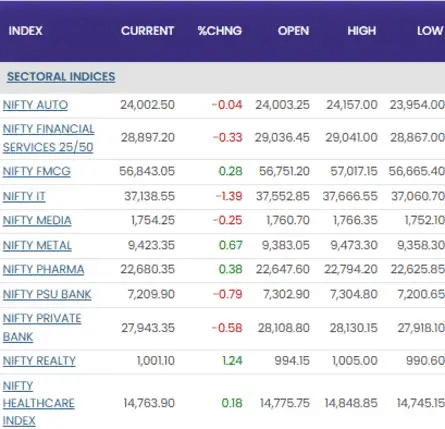Click the NIFTY MEDIA link
445x429 pixels.
[x=37, y=220]
